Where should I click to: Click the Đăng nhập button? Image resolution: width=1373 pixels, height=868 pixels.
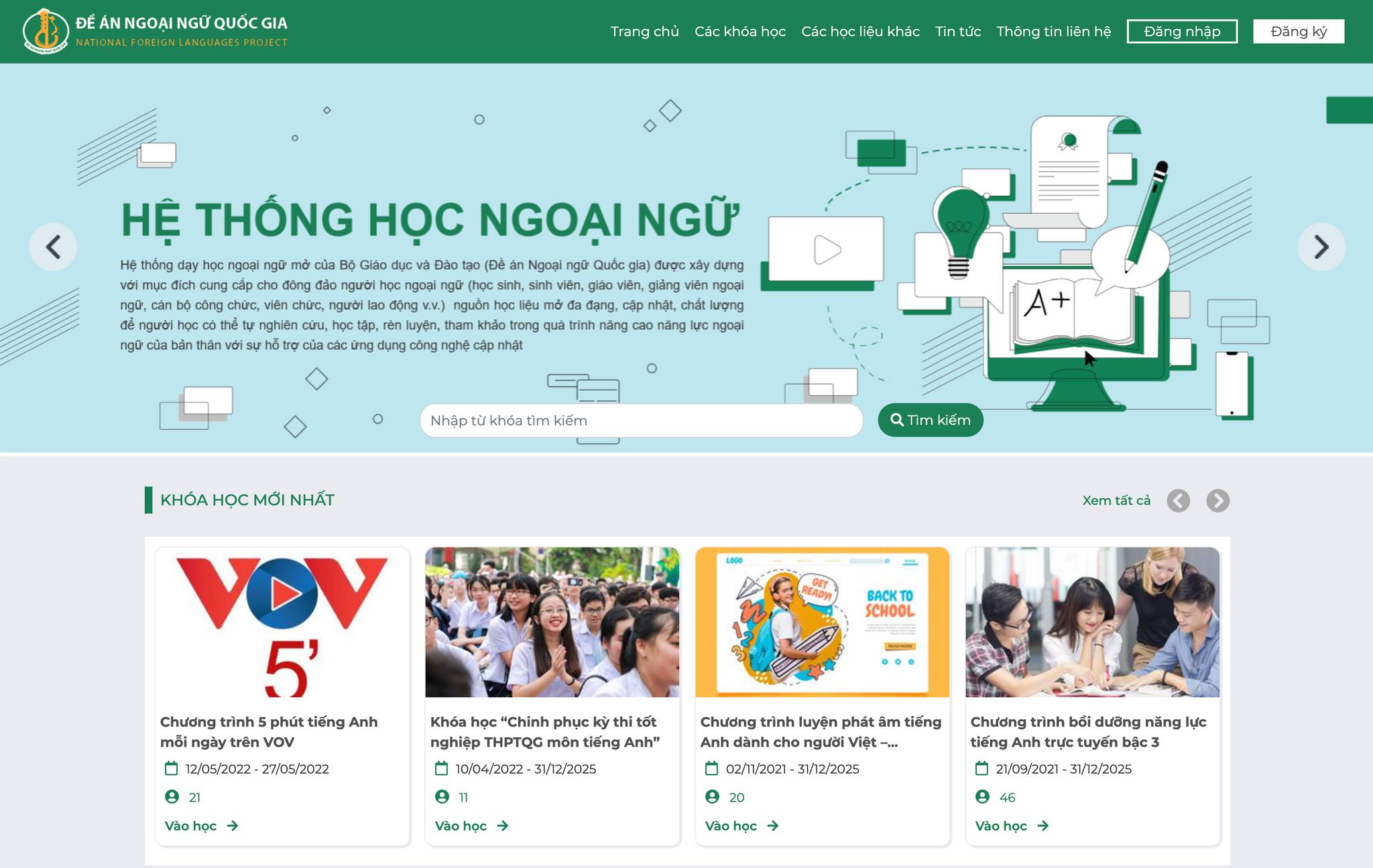coord(1182,32)
